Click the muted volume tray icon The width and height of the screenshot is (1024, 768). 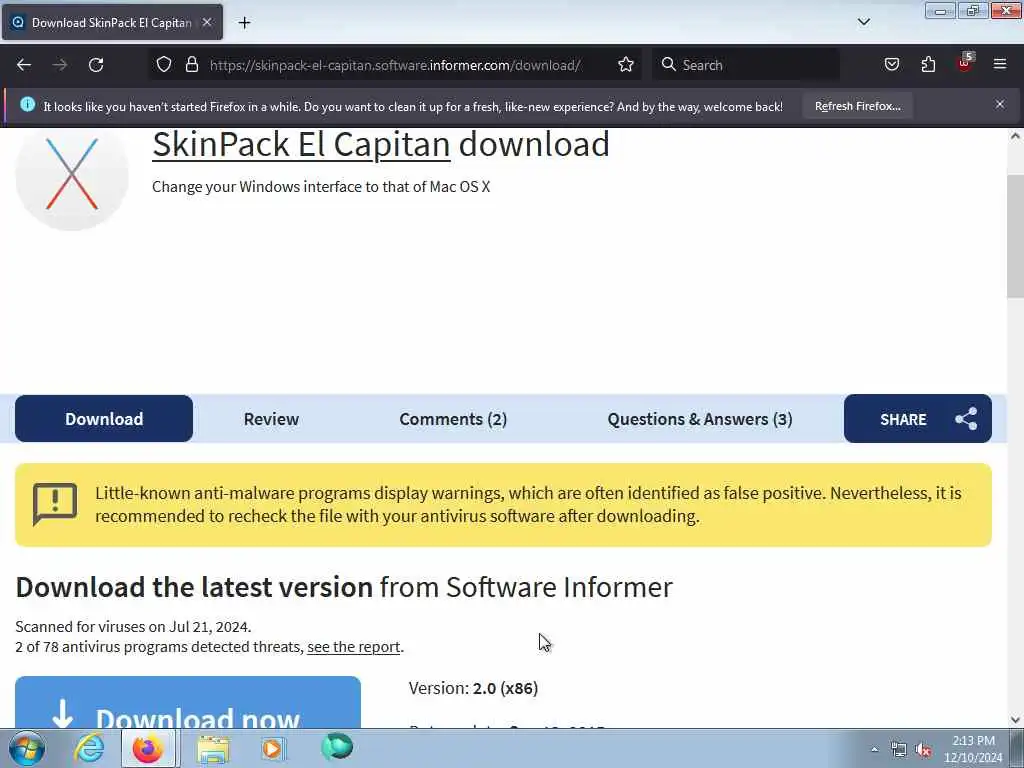point(923,750)
